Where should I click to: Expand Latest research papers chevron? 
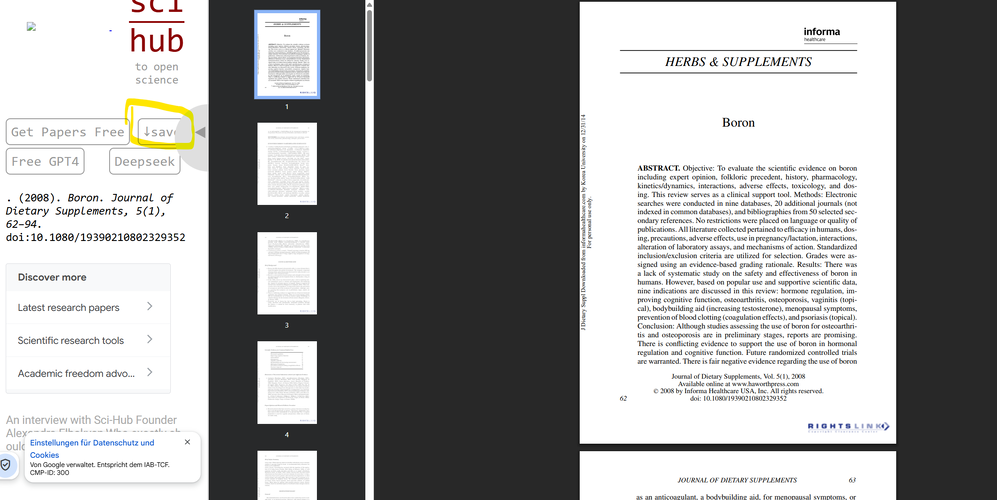[x=149, y=307]
